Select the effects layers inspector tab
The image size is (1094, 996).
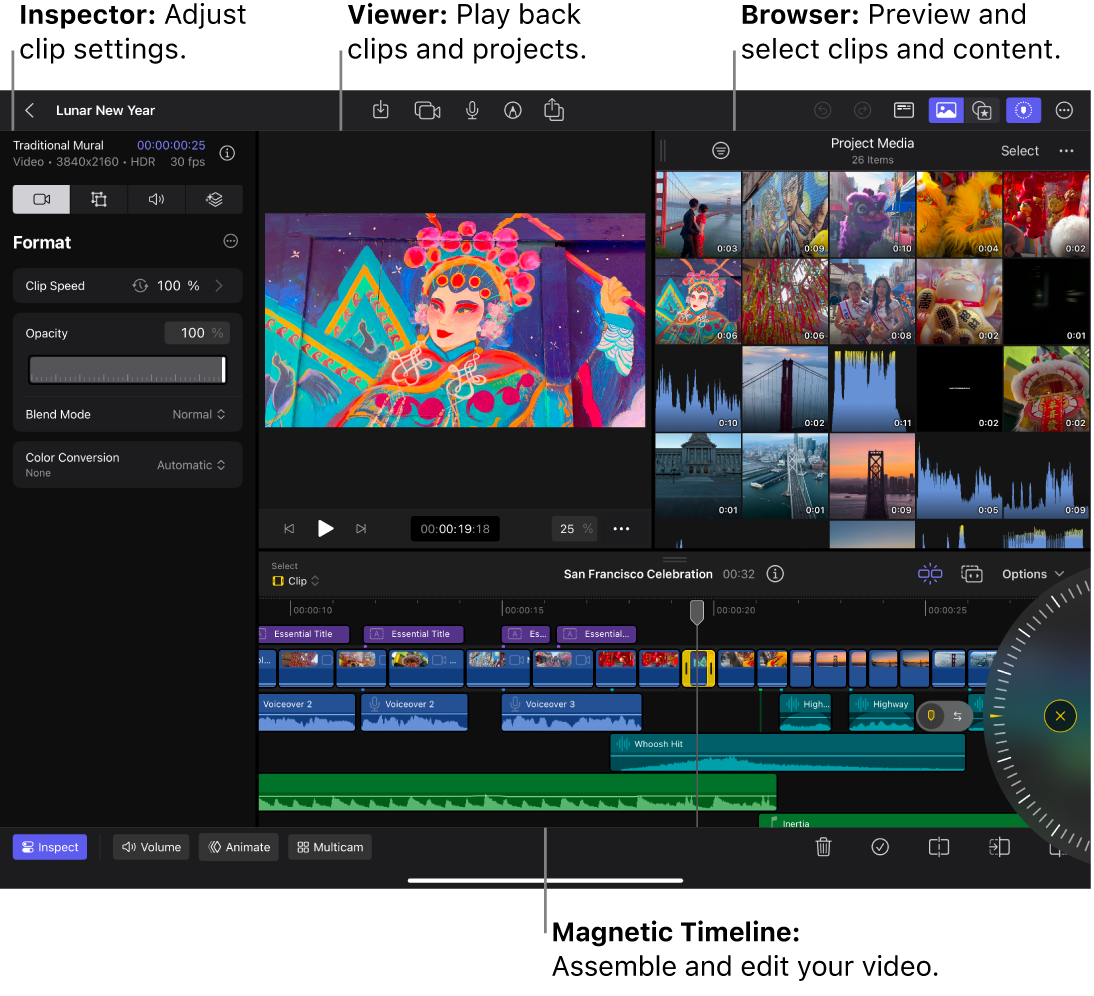[214, 199]
